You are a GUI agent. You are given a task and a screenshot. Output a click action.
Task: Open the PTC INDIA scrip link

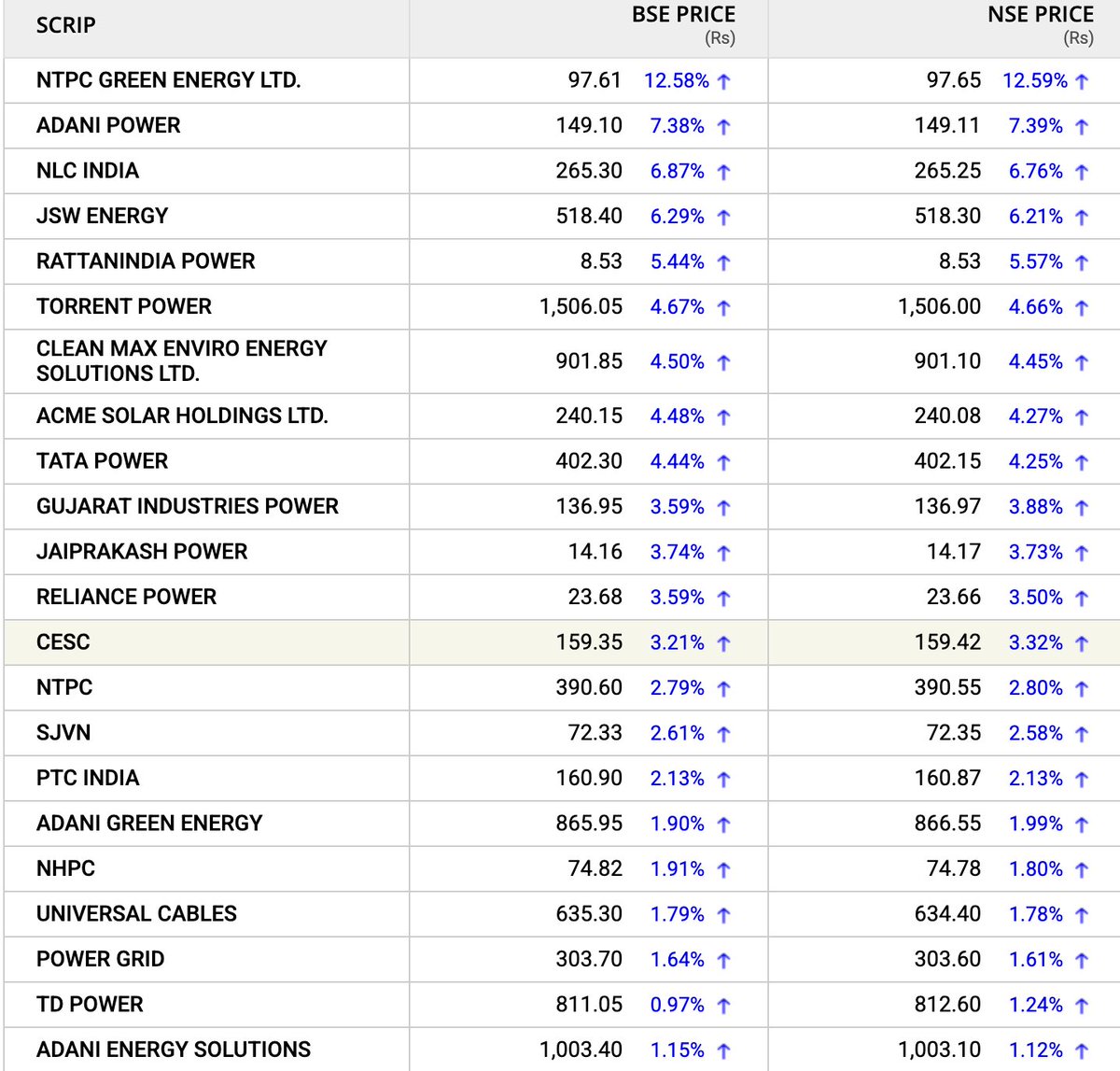click(88, 778)
